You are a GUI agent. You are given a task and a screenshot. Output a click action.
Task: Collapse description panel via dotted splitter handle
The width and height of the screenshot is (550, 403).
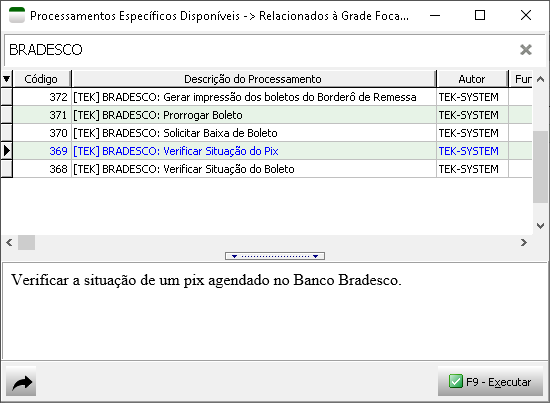click(x=275, y=256)
